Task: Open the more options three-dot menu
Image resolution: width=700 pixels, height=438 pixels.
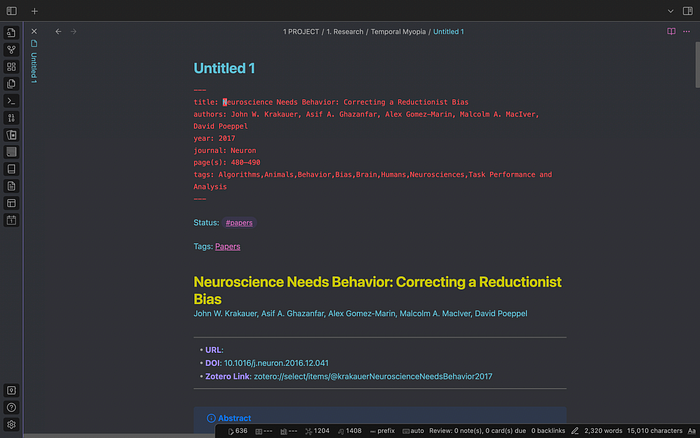Action: point(688,31)
